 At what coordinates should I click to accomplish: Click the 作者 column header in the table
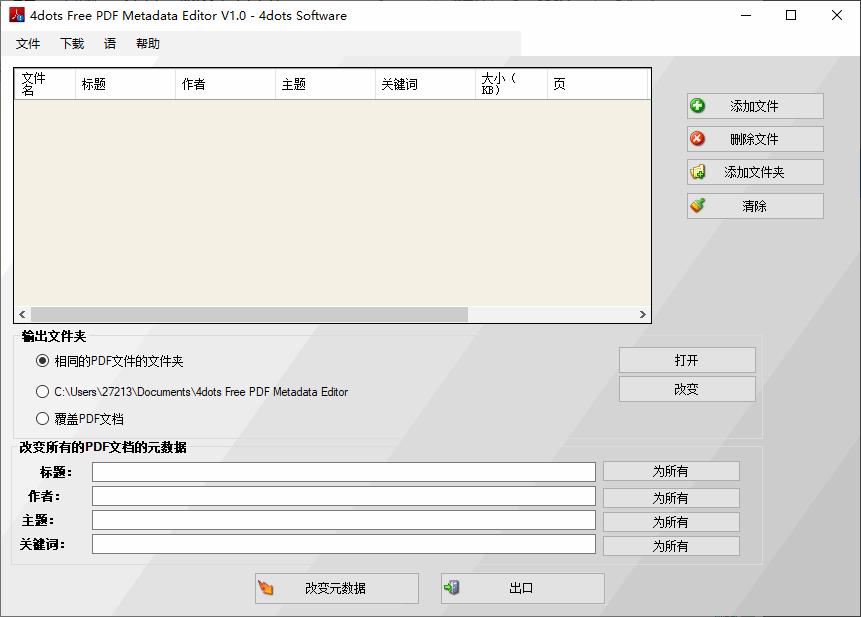225,84
